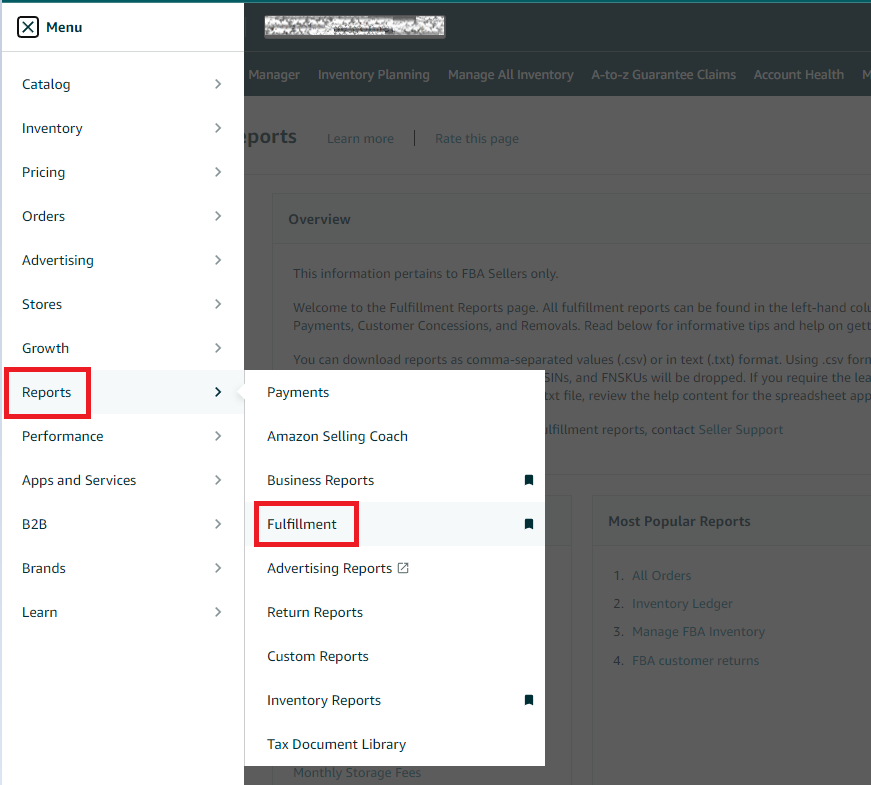Viewport: 871px width, 785px height.
Task: Open Account Health in top bar
Action: (x=799, y=74)
